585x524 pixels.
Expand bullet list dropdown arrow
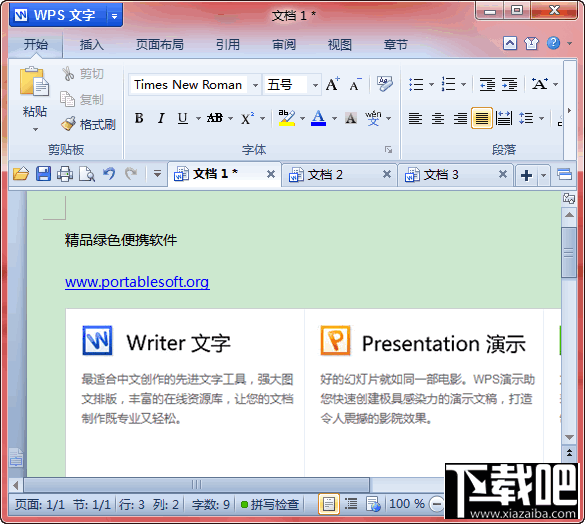click(431, 84)
